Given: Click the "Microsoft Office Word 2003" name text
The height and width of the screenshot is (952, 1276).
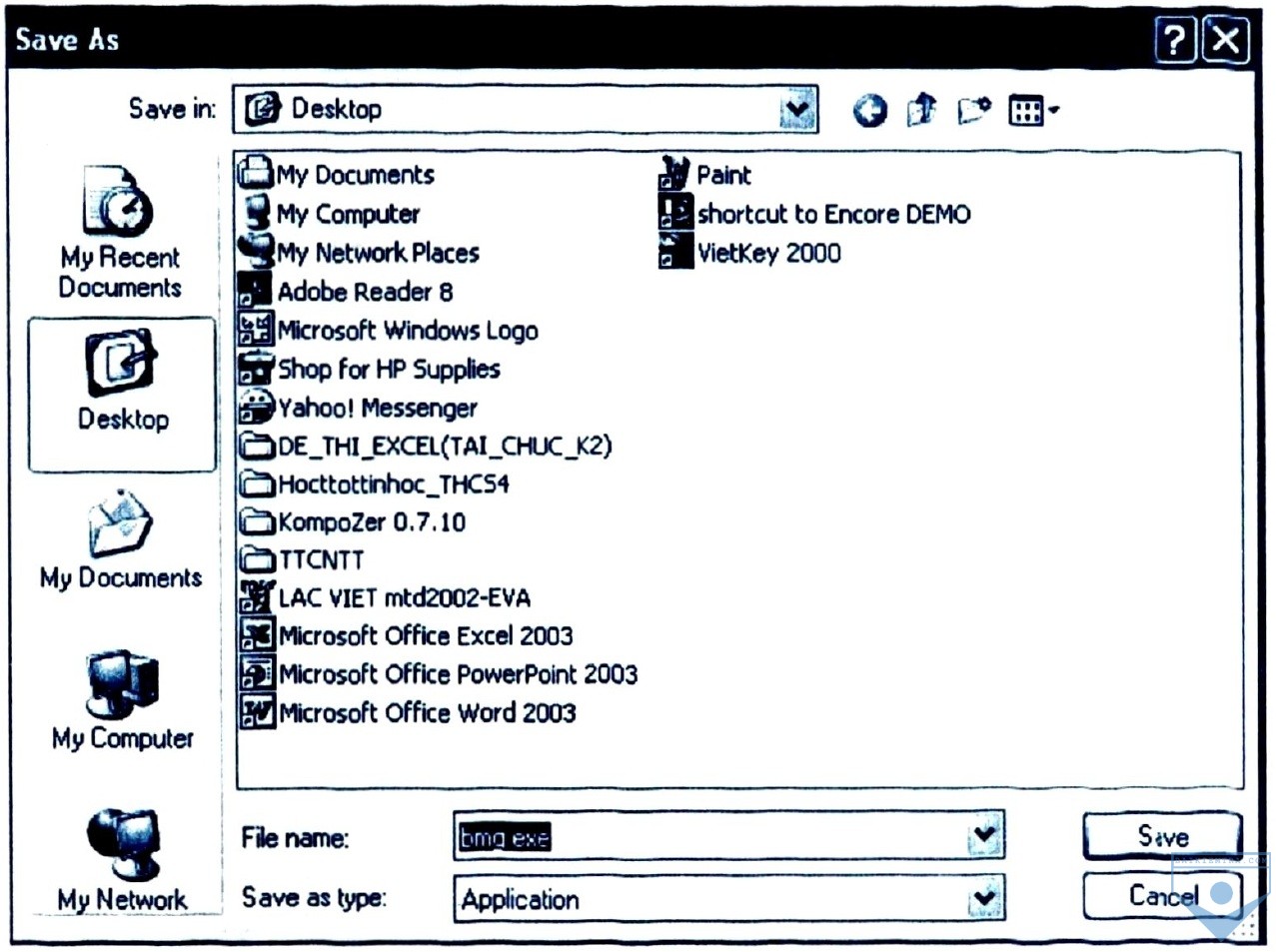Looking at the screenshot, I should click(428, 712).
